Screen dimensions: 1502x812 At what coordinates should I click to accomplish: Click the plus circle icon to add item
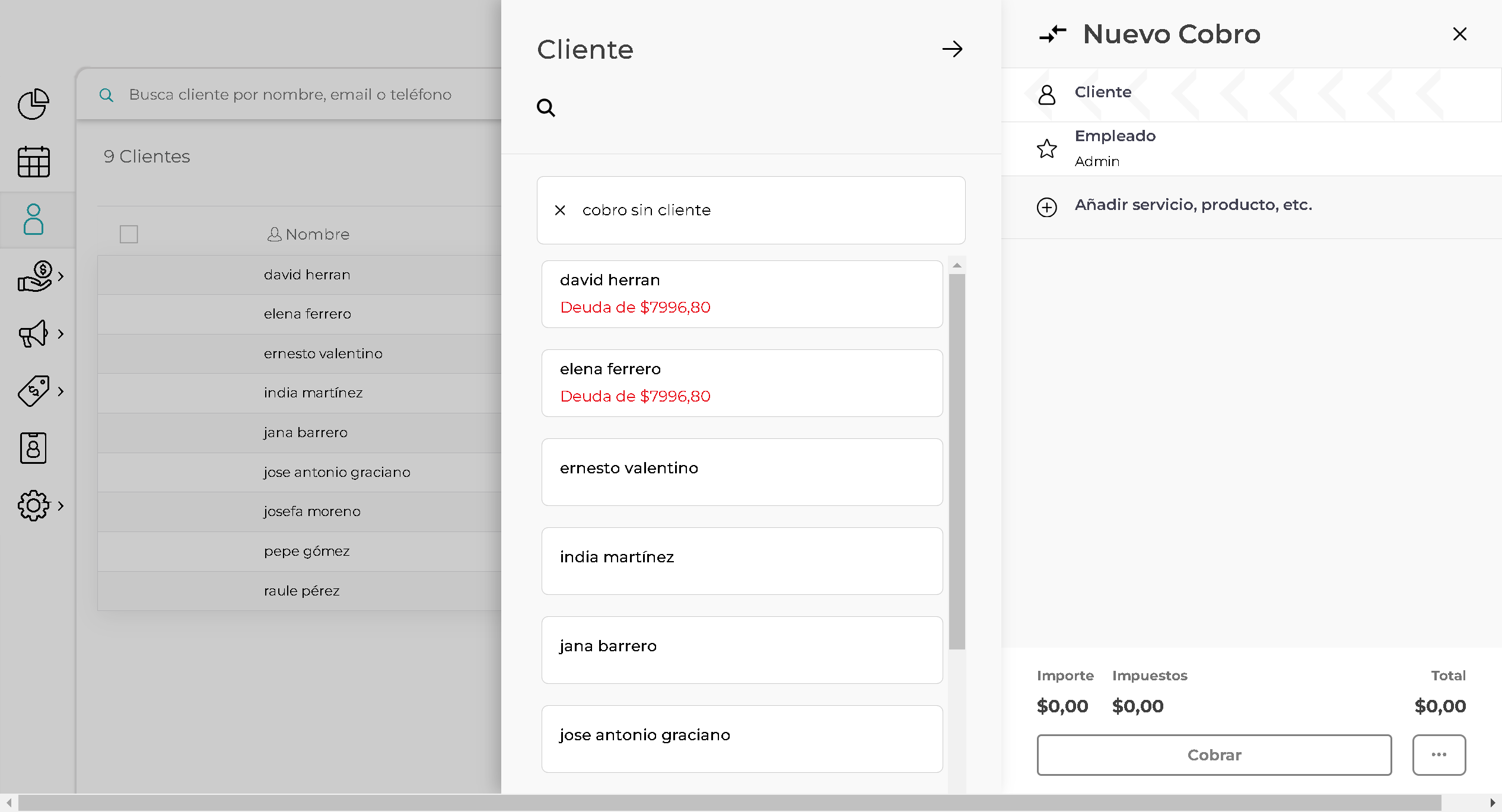1047,208
